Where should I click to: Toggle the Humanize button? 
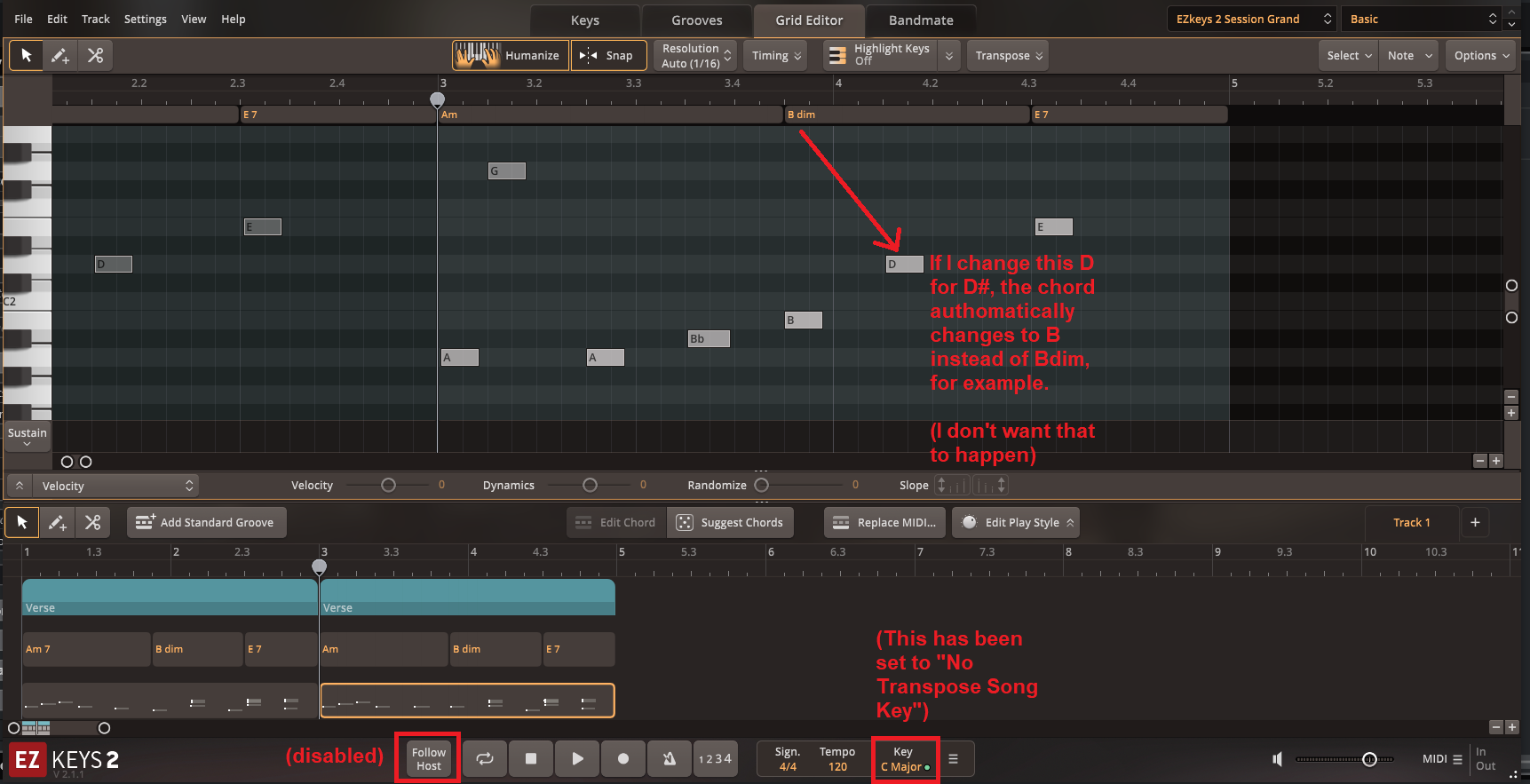(x=511, y=55)
